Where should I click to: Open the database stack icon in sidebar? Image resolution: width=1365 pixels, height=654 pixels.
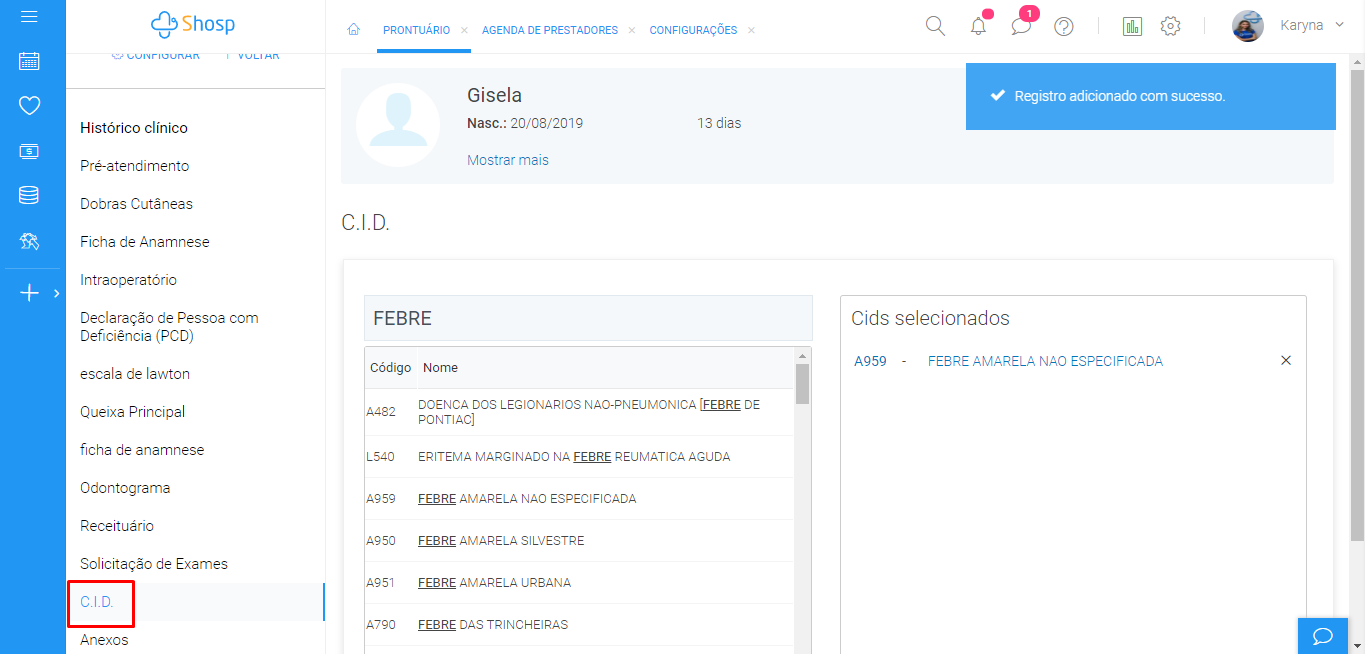[29, 195]
